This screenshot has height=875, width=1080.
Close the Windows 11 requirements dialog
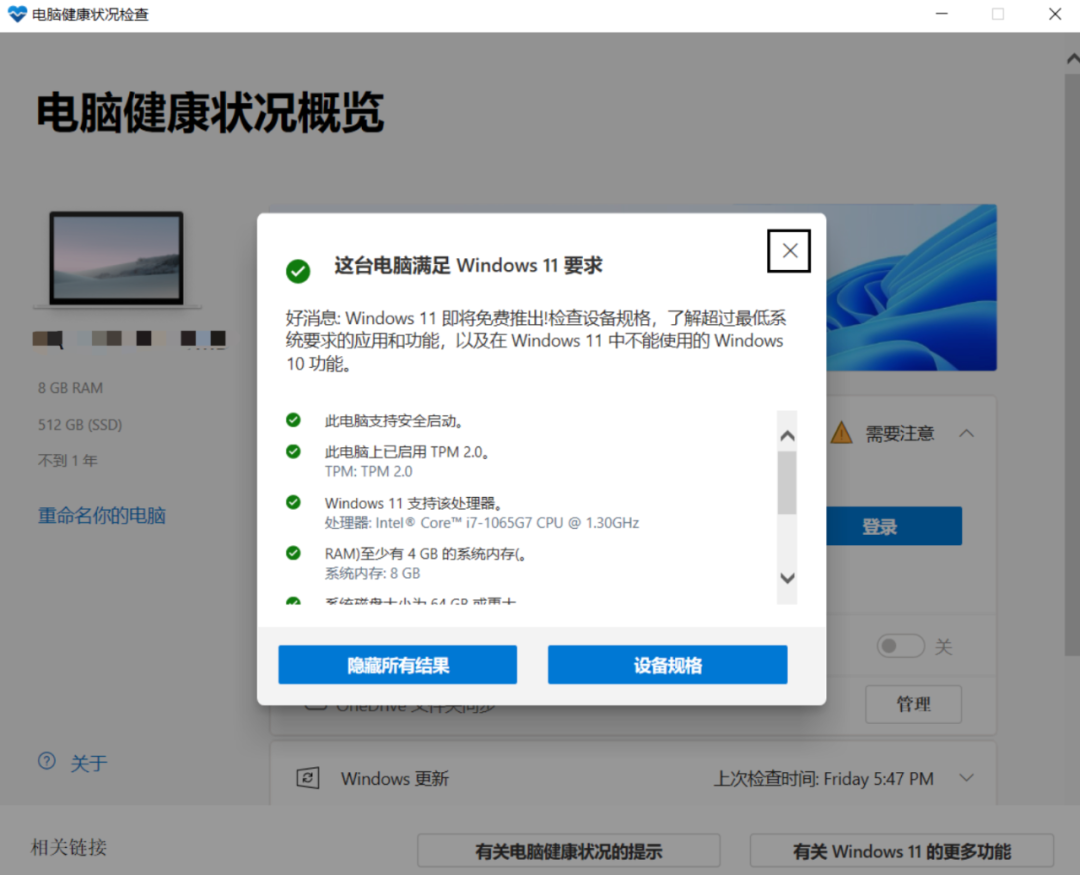coord(789,251)
